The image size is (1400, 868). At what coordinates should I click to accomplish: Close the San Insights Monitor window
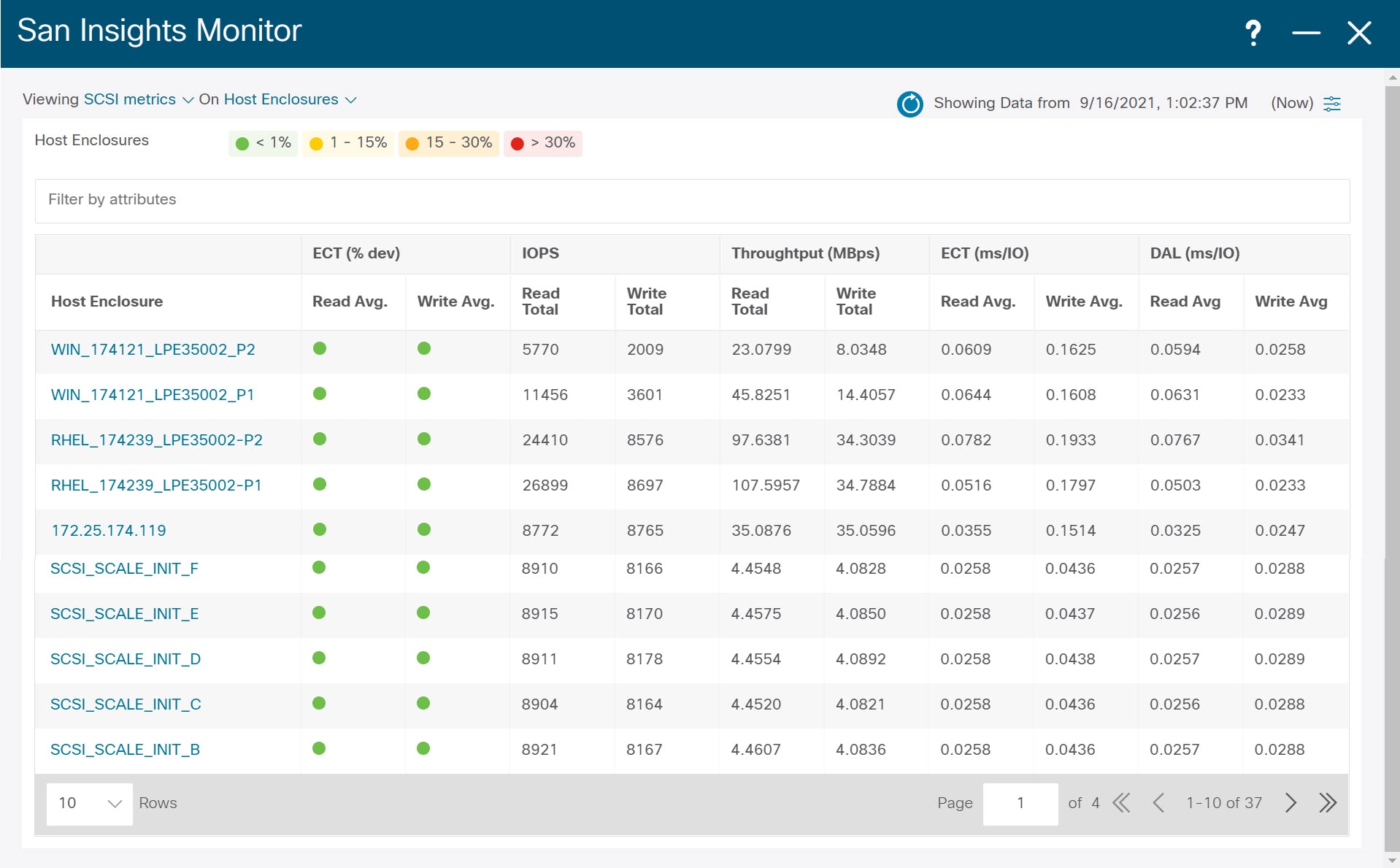[x=1358, y=33]
